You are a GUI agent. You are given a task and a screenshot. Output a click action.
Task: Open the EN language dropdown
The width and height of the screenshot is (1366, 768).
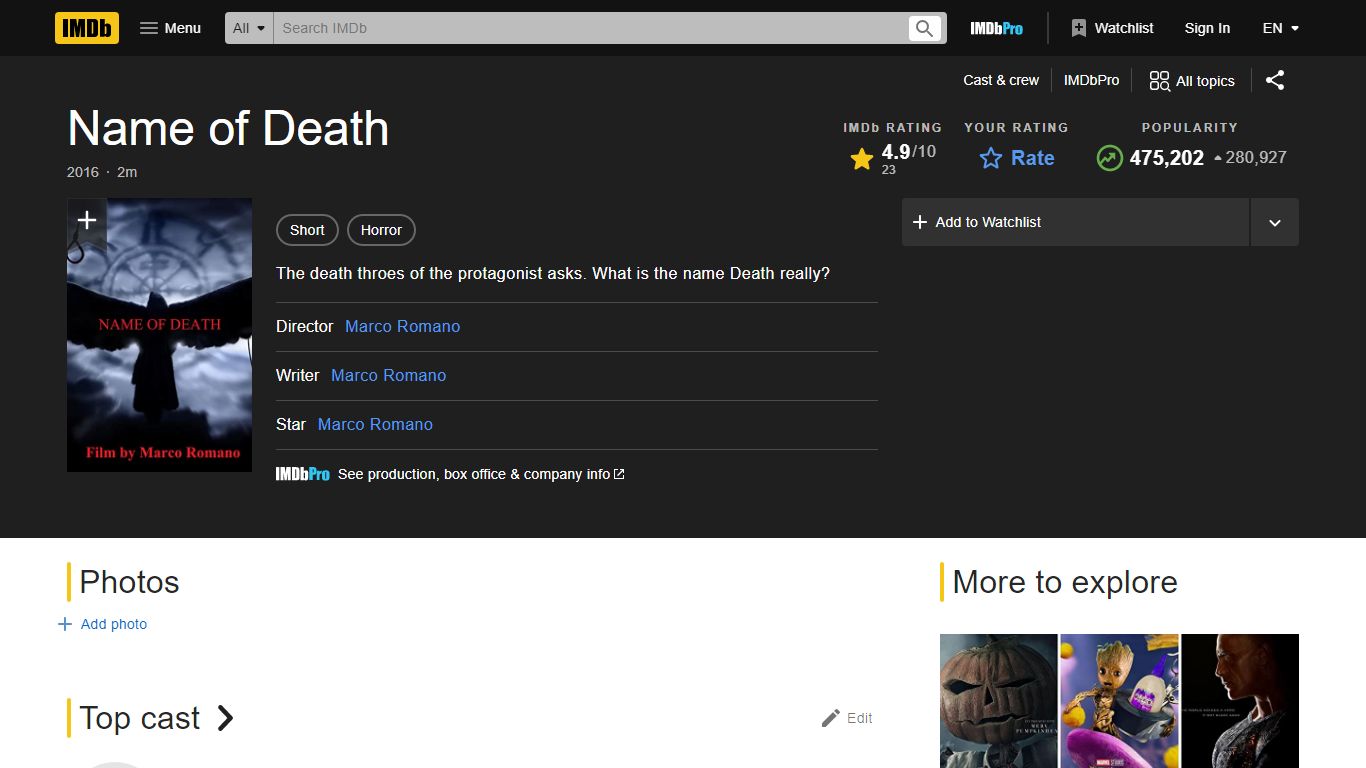point(1281,28)
